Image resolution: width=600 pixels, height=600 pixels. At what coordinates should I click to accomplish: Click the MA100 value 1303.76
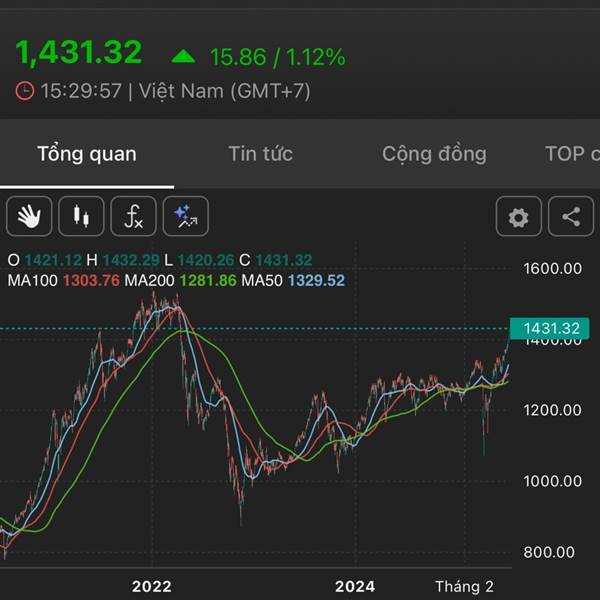(91, 280)
